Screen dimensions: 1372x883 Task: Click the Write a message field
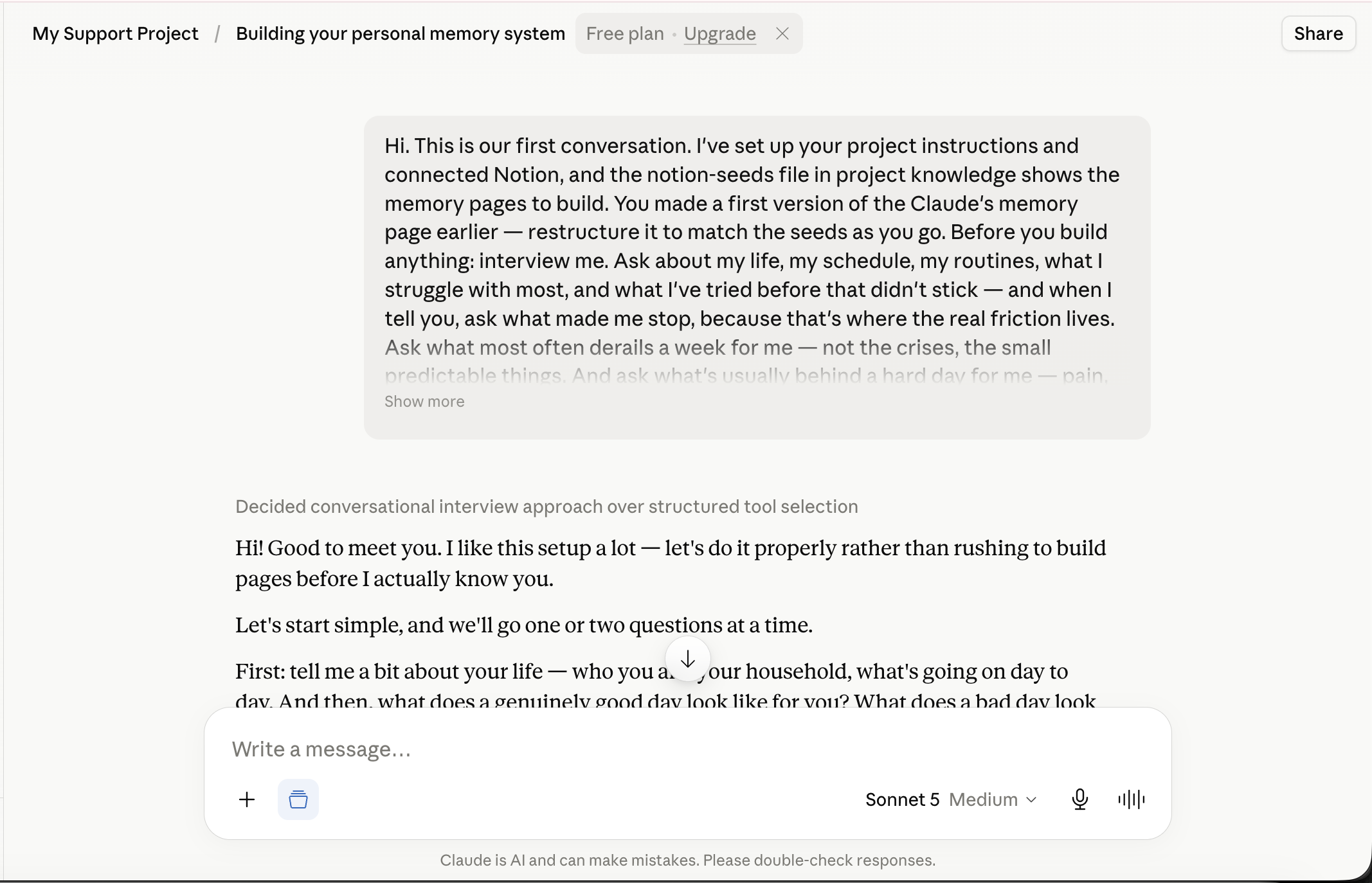click(688, 749)
